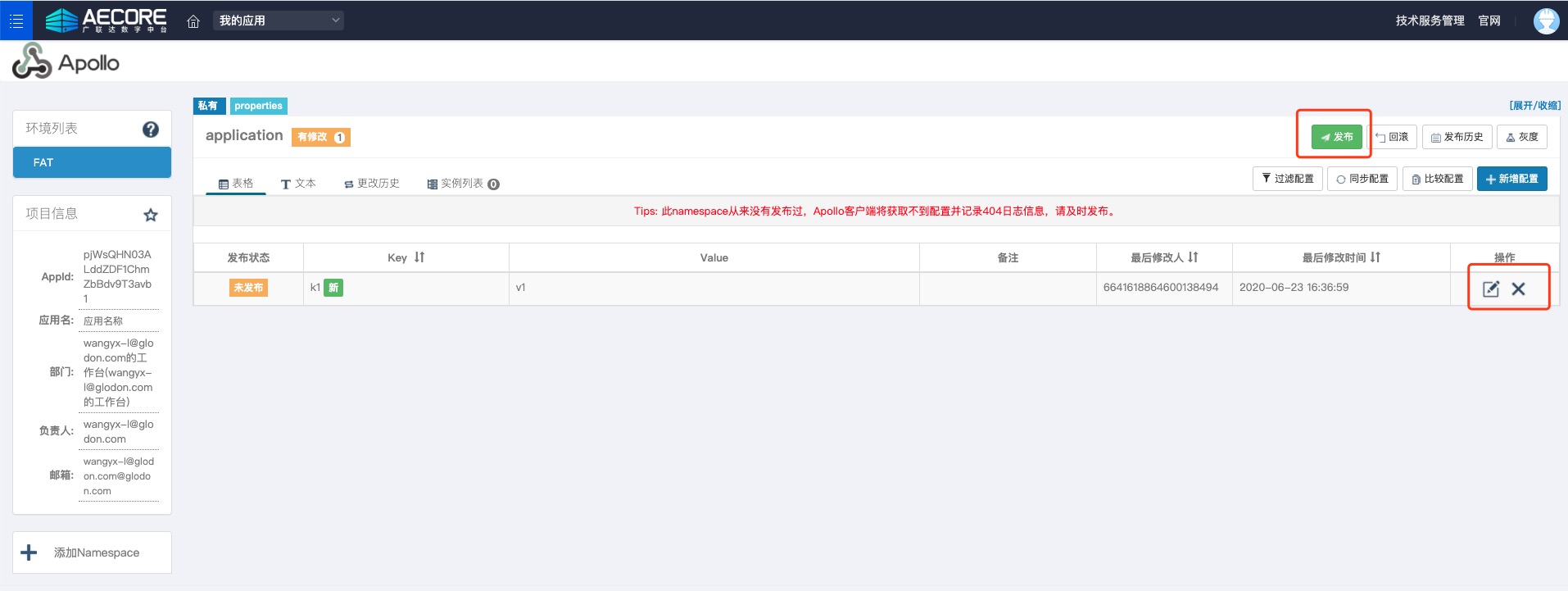The width and height of the screenshot is (1568, 591).
Task: Click the 过滤配置 button
Action: [1287, 179]
